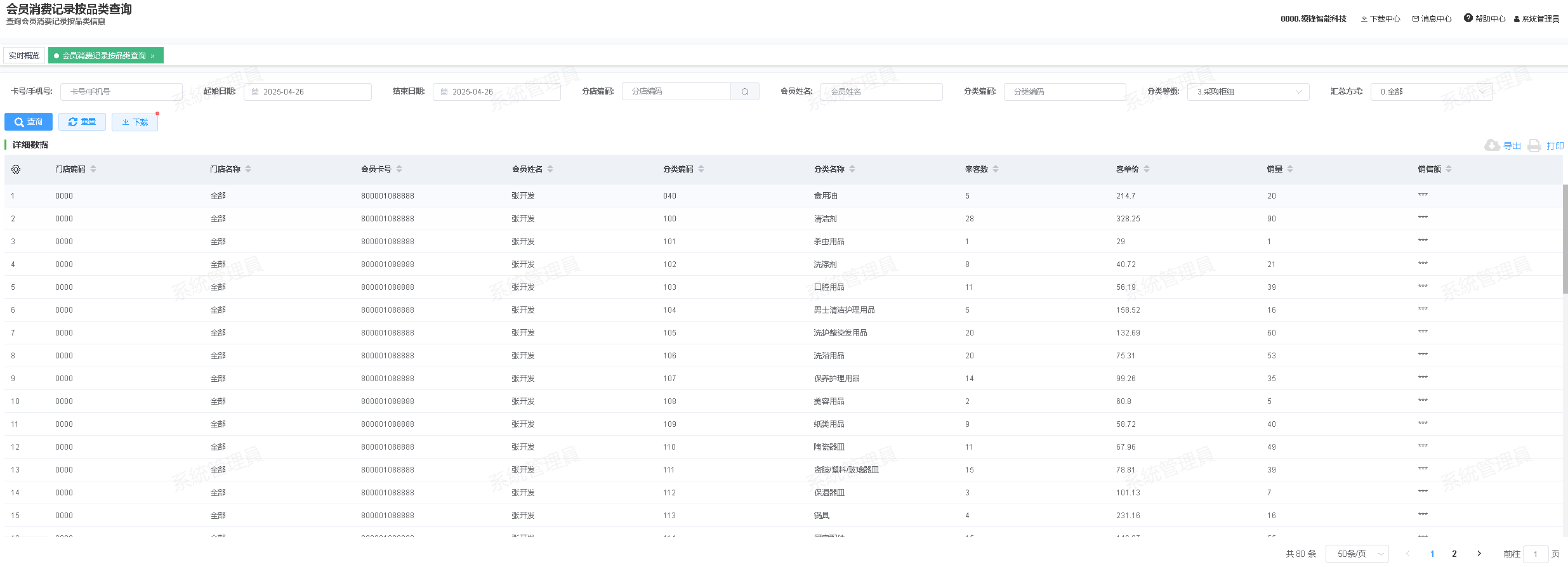
Task: Click the 导出 cloud export icon
Action: pos(1492,146)
